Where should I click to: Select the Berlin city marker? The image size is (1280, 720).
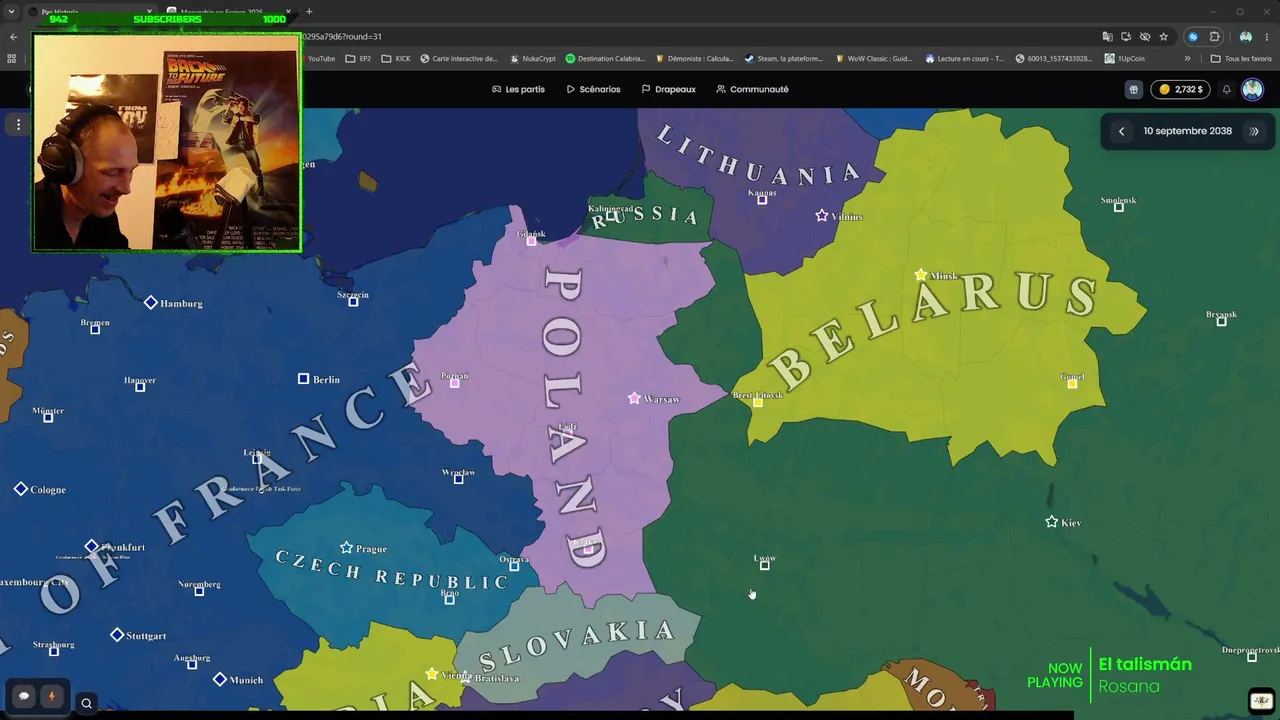[x=303, y=379]
